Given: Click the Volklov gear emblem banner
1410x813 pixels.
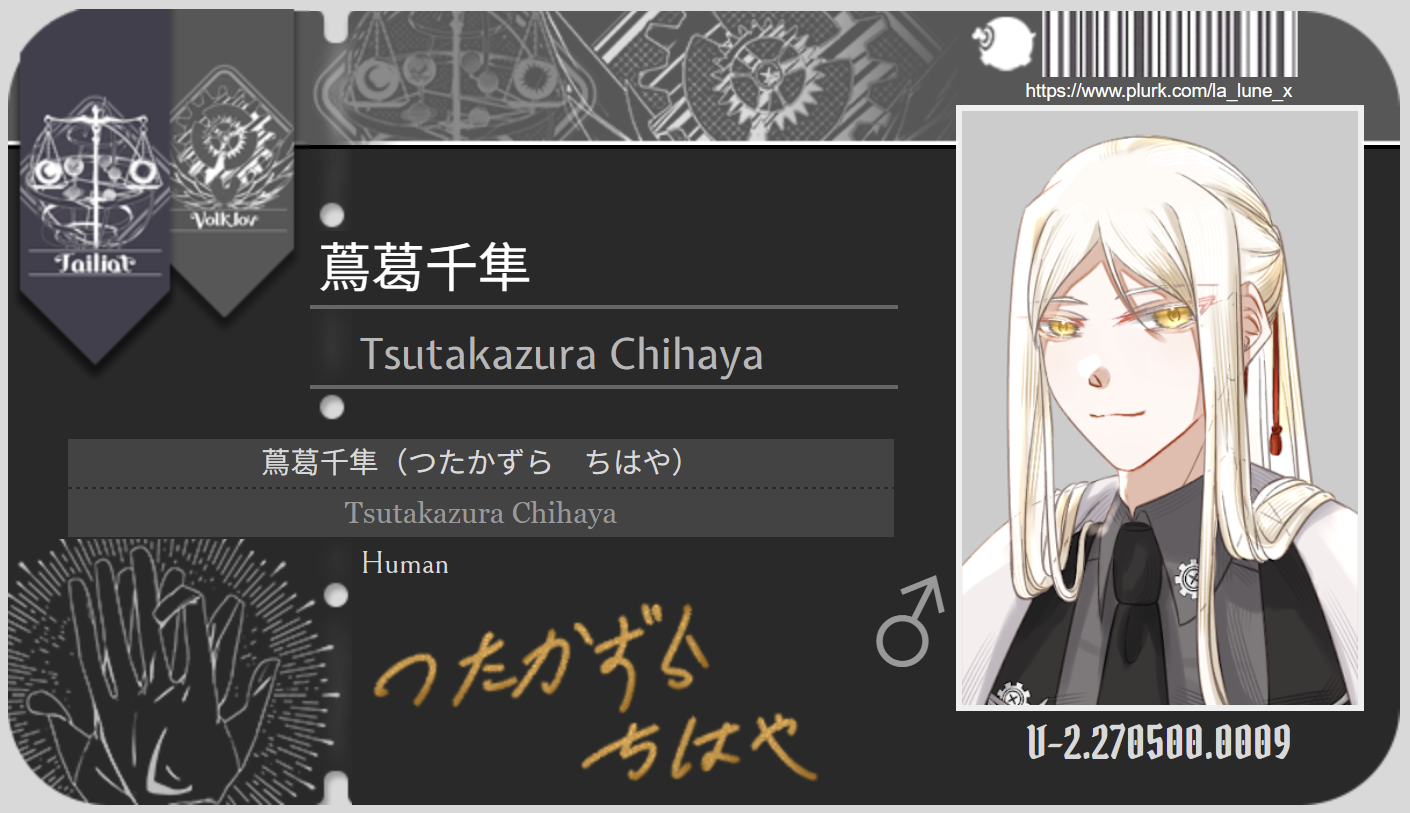Looking at the screenshot, I should click(x=232, y=160).
